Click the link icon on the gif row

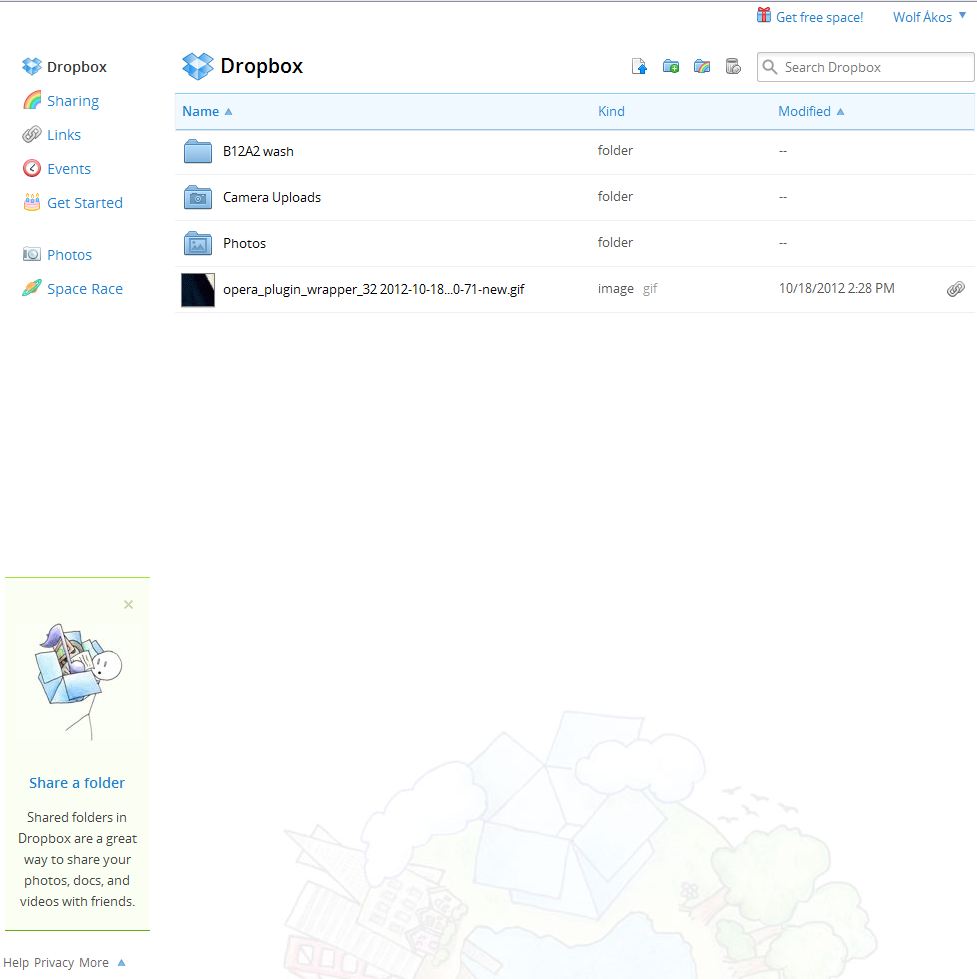(x=956, y=288)
